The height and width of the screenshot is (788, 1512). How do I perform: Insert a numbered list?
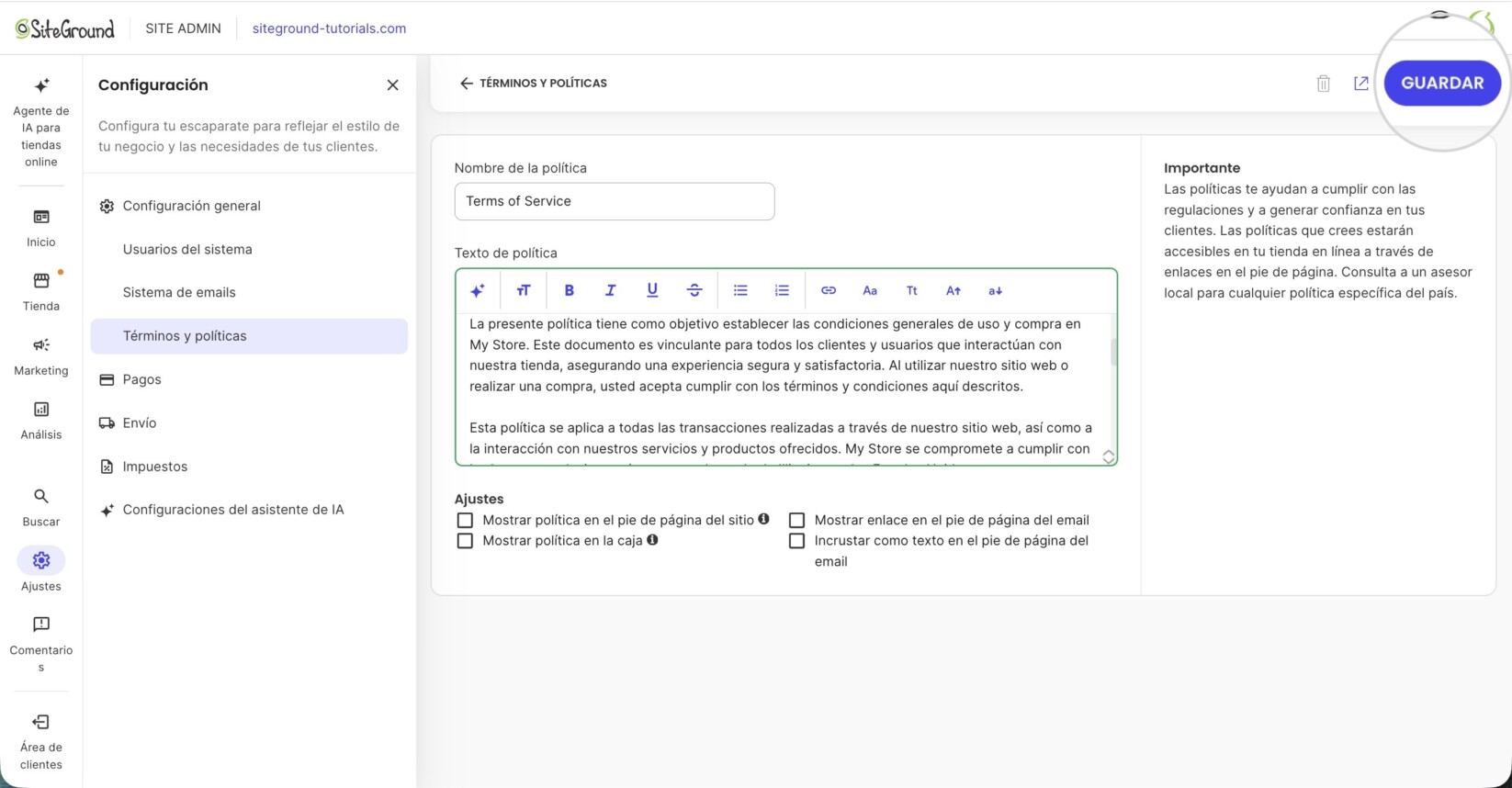pyautogui.click(x=782, y=290)
